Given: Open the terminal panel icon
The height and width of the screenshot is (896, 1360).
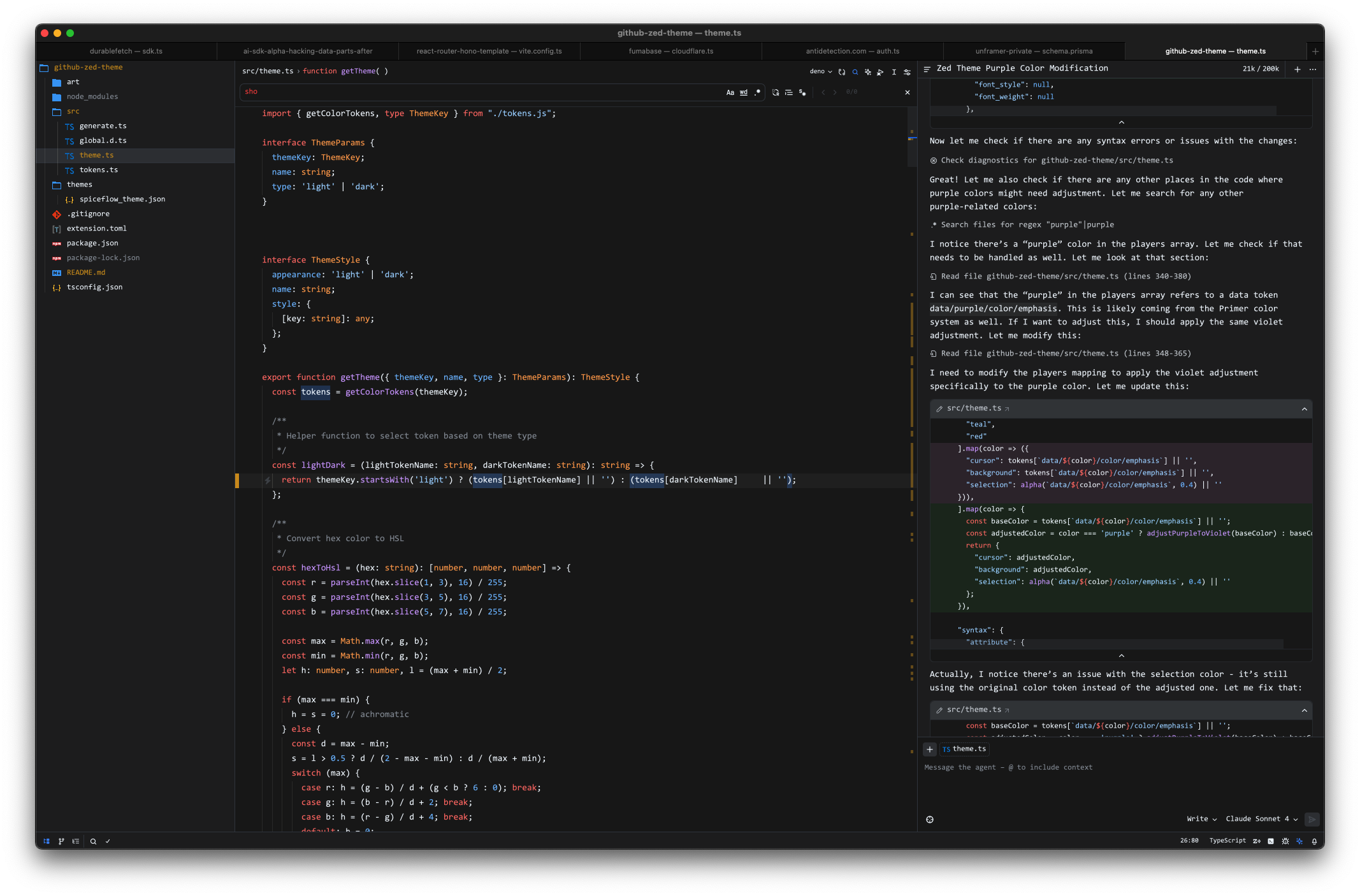Looking at the screenshot, I should pos(1271,841).
